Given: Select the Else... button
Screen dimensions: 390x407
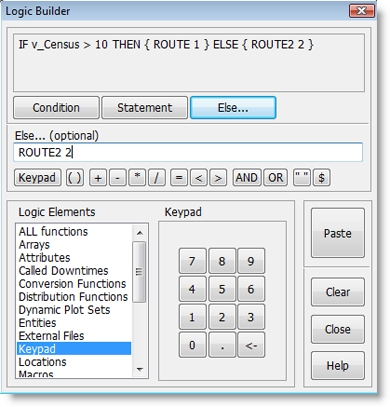Looking at the screenshot, I should tap(233, 108).
